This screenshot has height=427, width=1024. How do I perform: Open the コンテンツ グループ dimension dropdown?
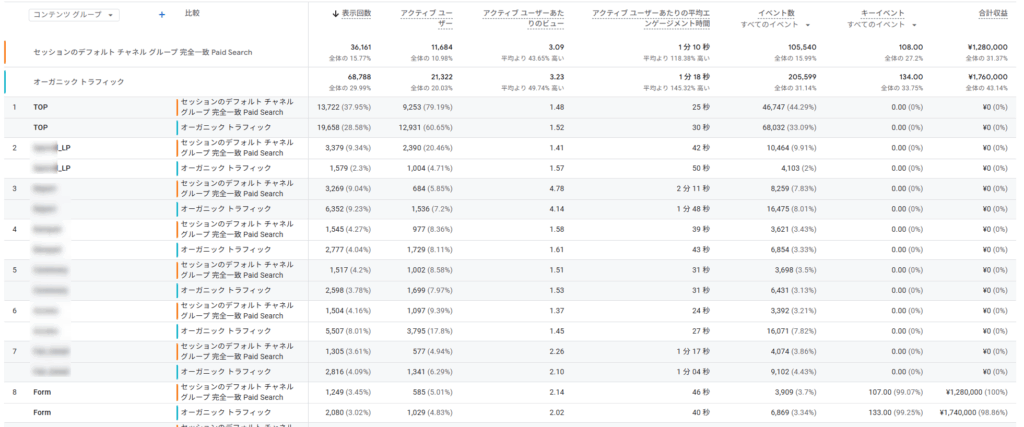click(75, 15)
